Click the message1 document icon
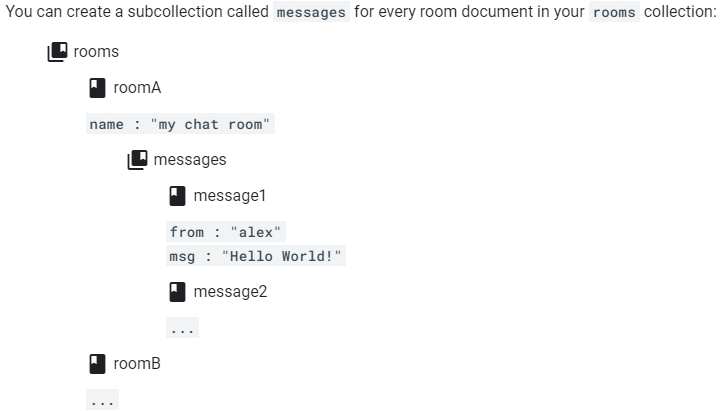Screen dimensions: 723x411 click(178, 196)
